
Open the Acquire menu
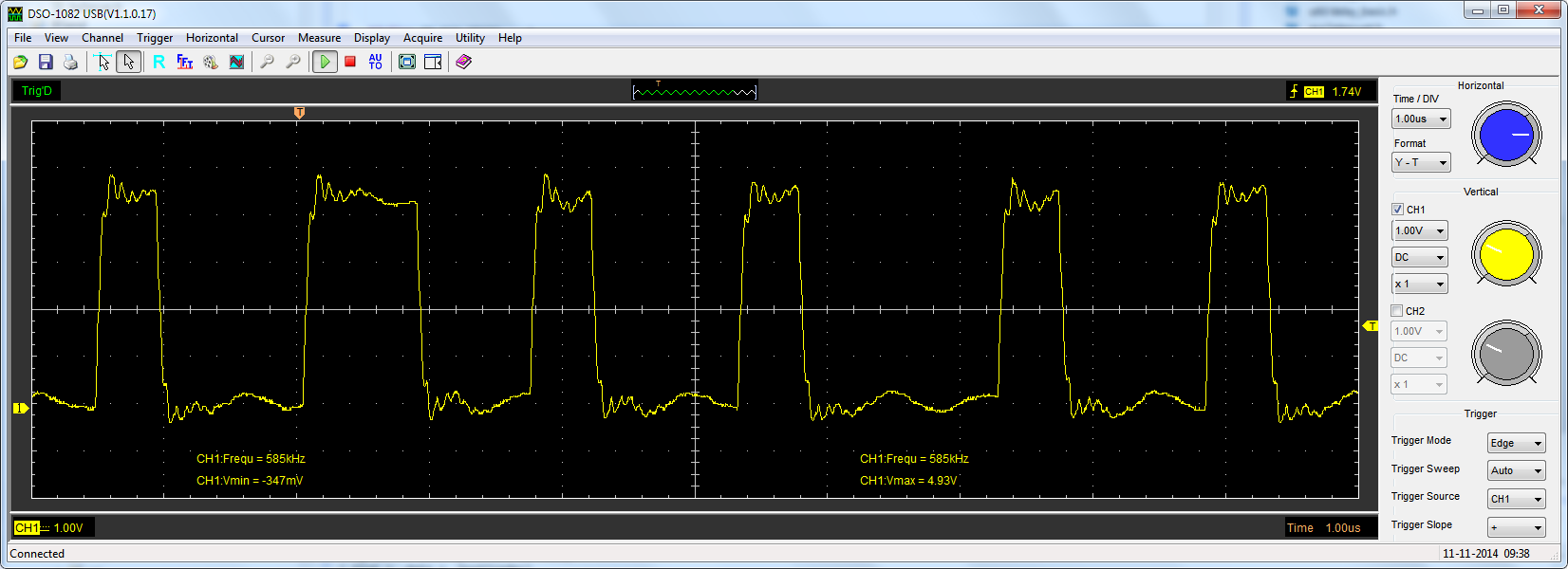tap(422, 38)
